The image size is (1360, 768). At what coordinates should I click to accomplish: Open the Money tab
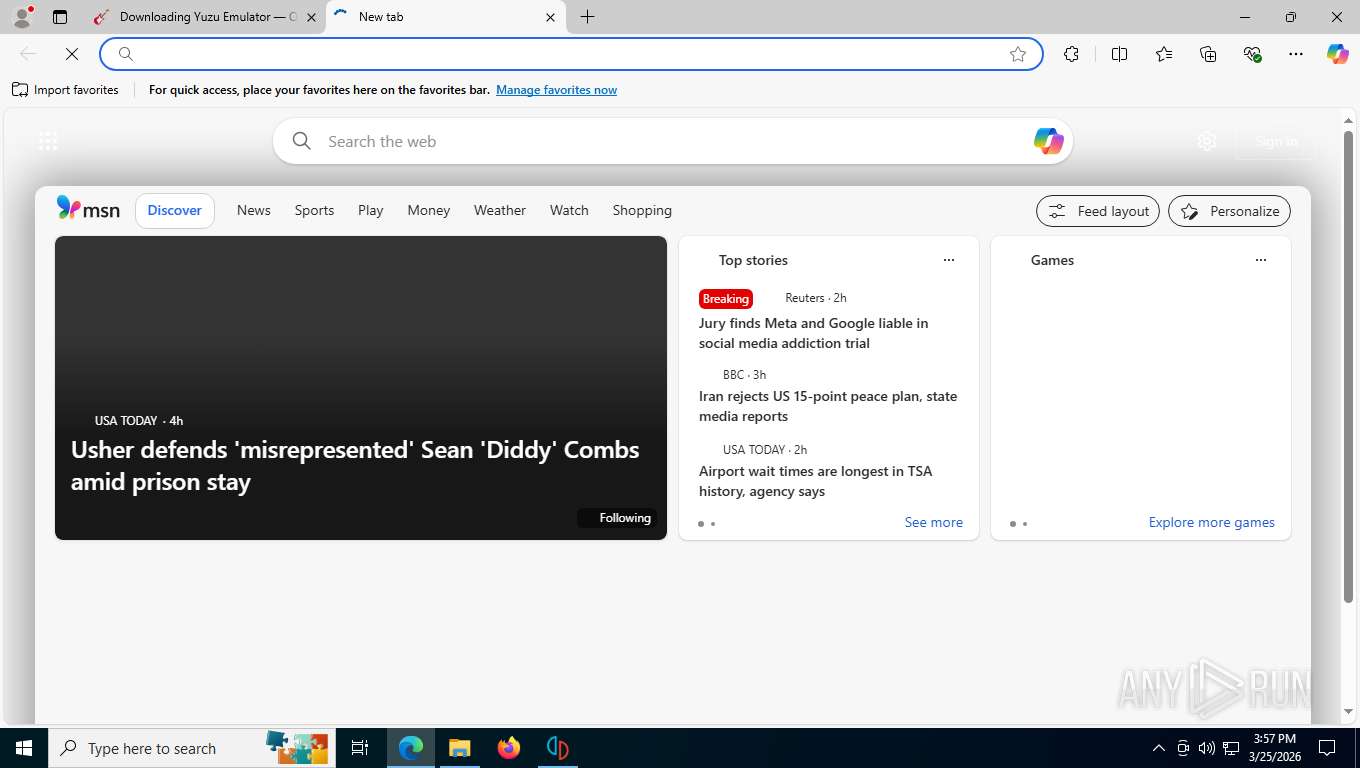(429, 210)
